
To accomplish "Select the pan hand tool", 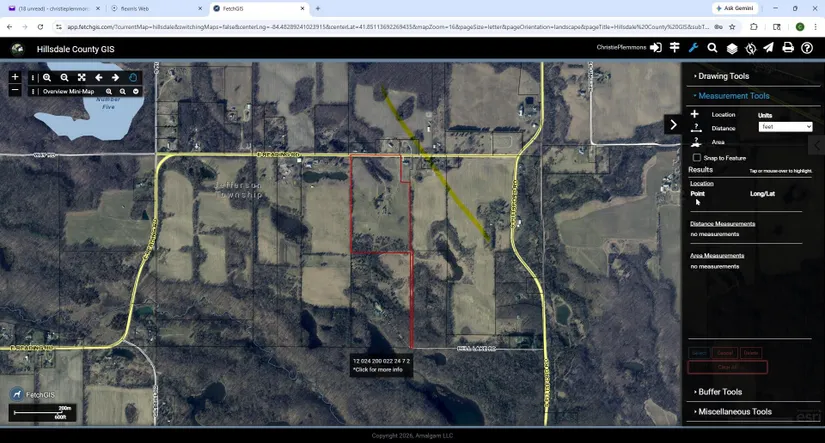I will 133,77.
